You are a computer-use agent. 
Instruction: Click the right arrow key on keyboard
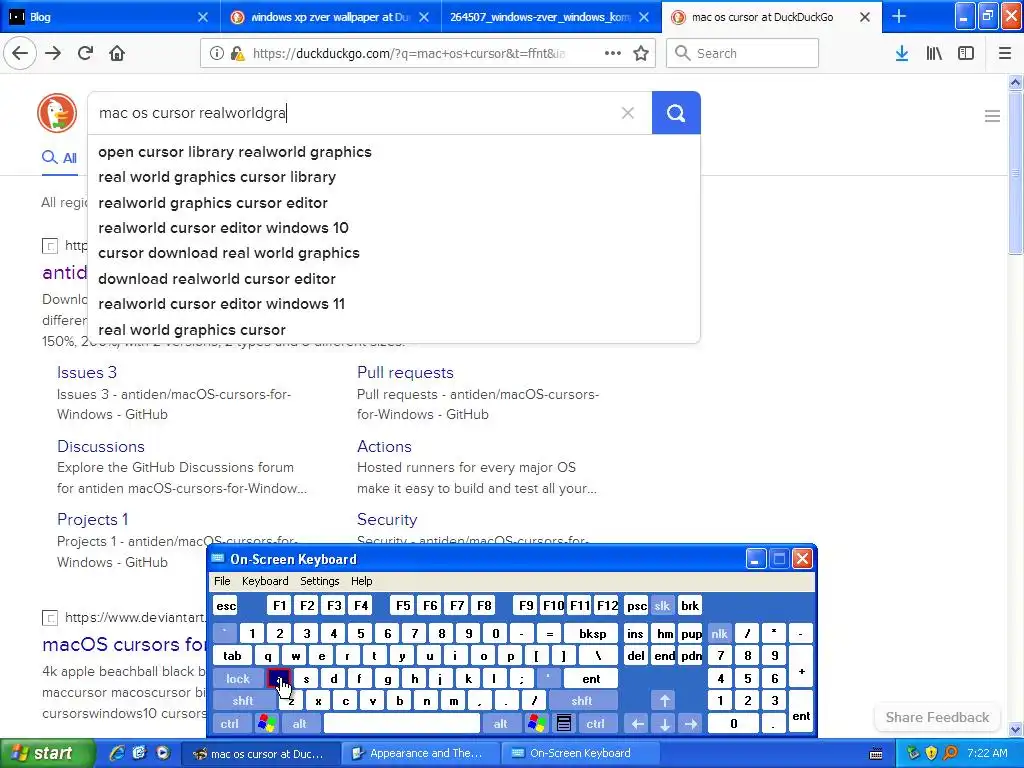click(691, 724)
